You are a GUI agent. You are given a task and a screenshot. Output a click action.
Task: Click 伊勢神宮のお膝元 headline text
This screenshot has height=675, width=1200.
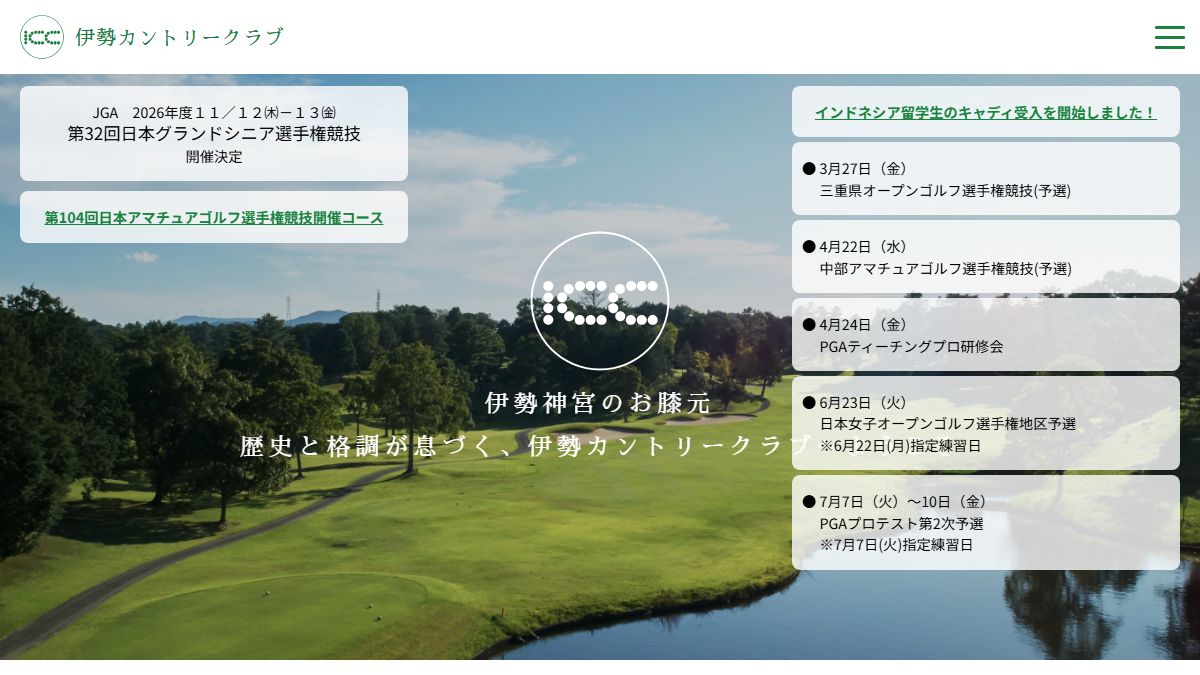(x=599, y=403)
